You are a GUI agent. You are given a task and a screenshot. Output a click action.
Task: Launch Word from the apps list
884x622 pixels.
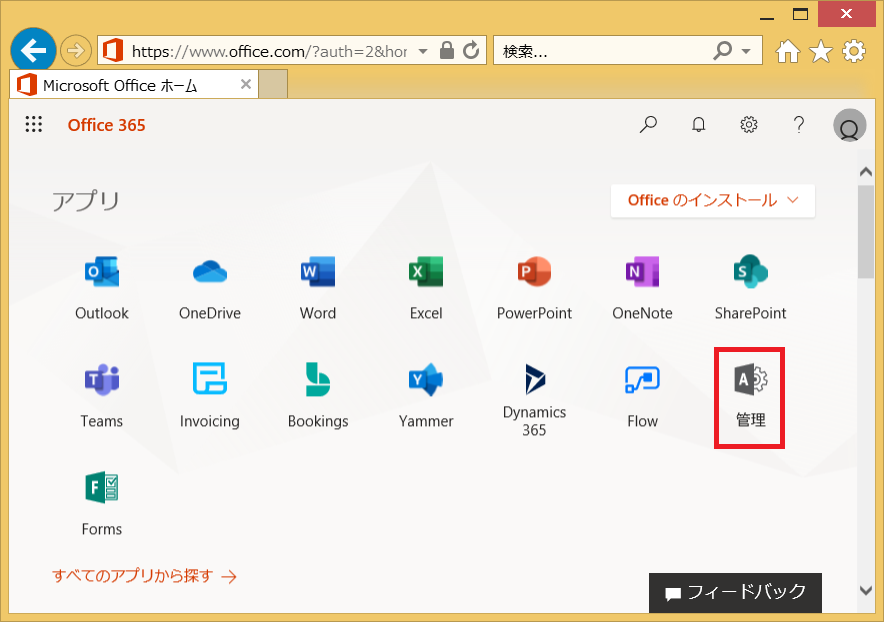pyautogui.click(x=318, y=289)
